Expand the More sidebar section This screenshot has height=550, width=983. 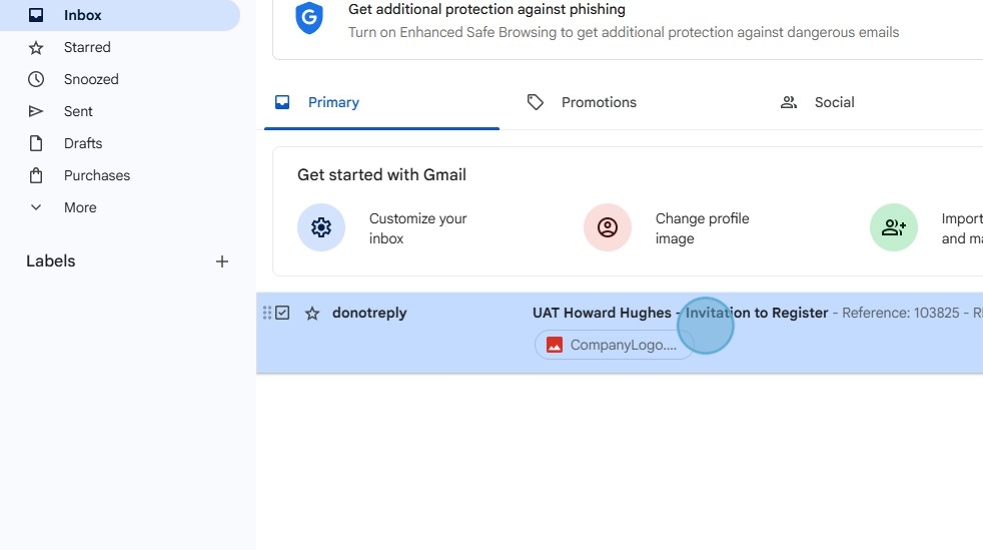click(80, 207)
